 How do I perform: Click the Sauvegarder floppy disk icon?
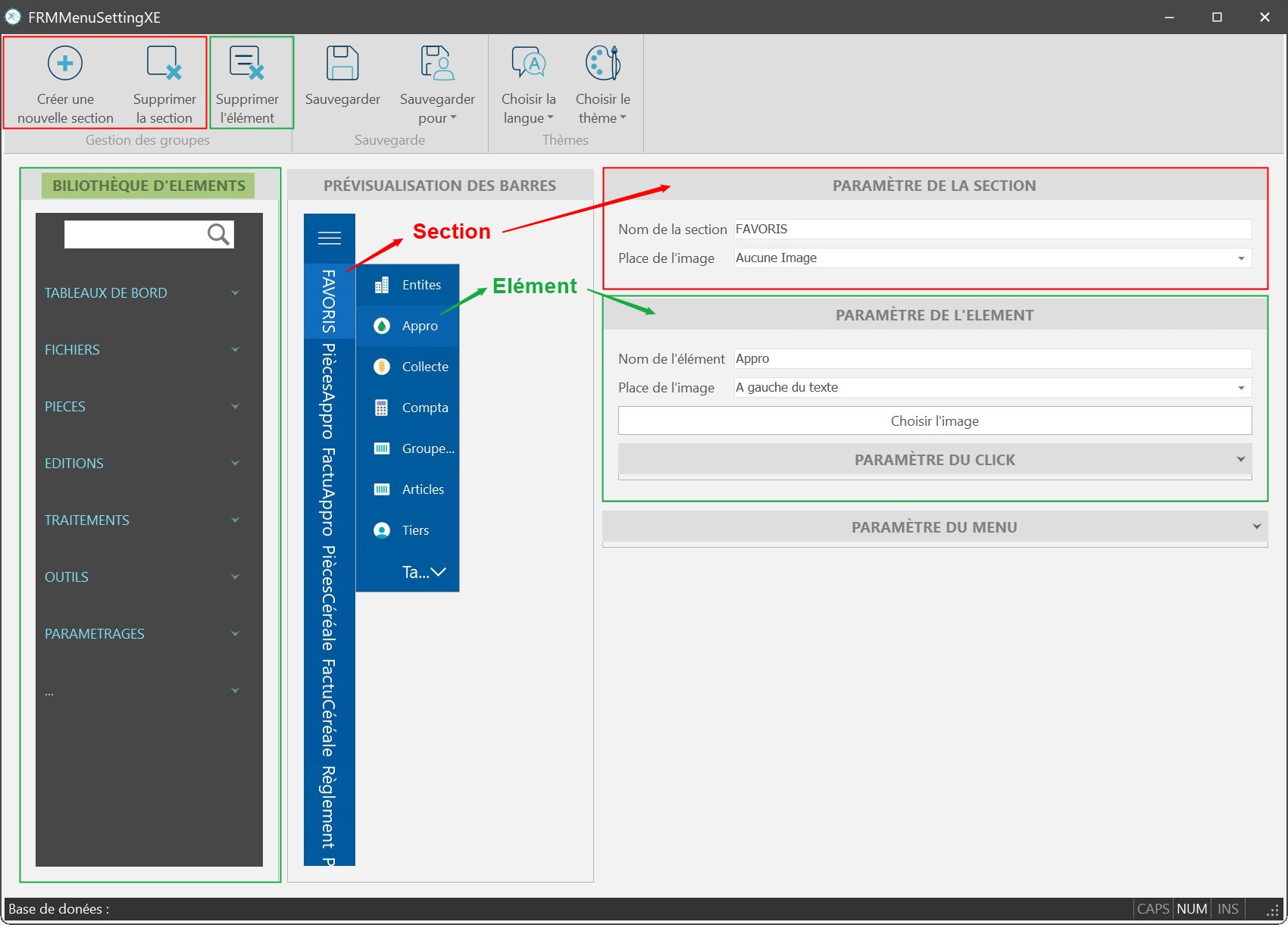pos(342,63)
